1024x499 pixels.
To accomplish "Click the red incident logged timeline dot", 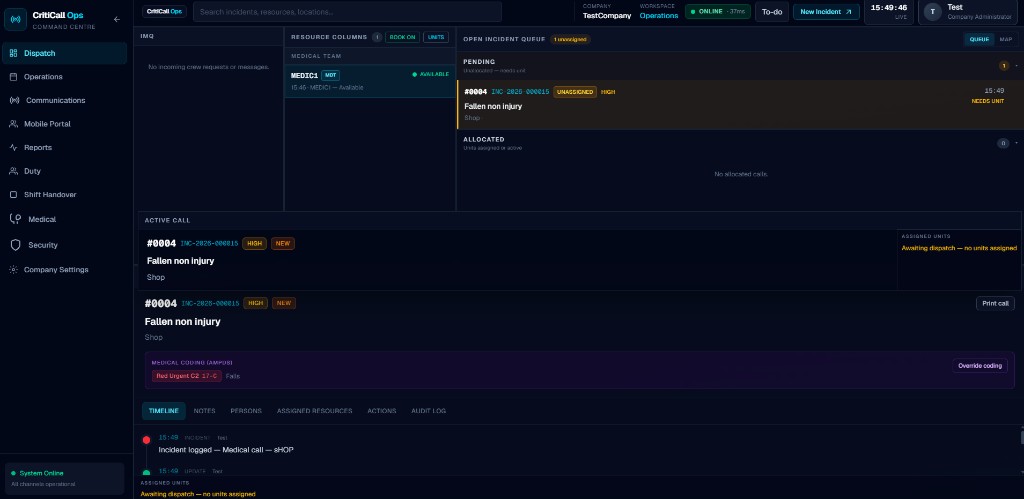I will coord(146,440).
